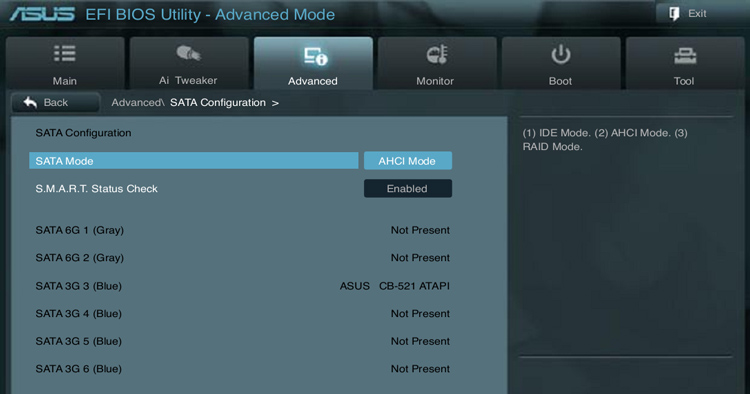The image size is (750, 394).
Task: Click the SATA Configuration section heading
Action: point(83,133)
